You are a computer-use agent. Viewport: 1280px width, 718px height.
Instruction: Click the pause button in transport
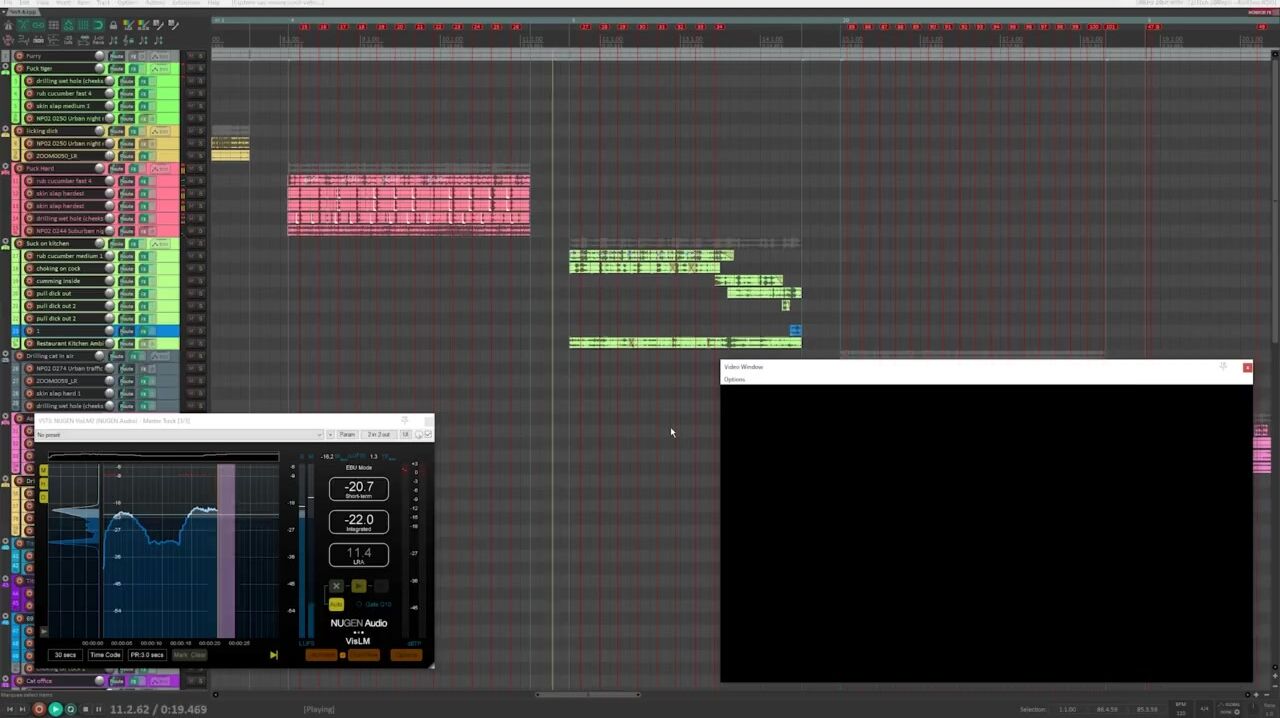(98, 709)
